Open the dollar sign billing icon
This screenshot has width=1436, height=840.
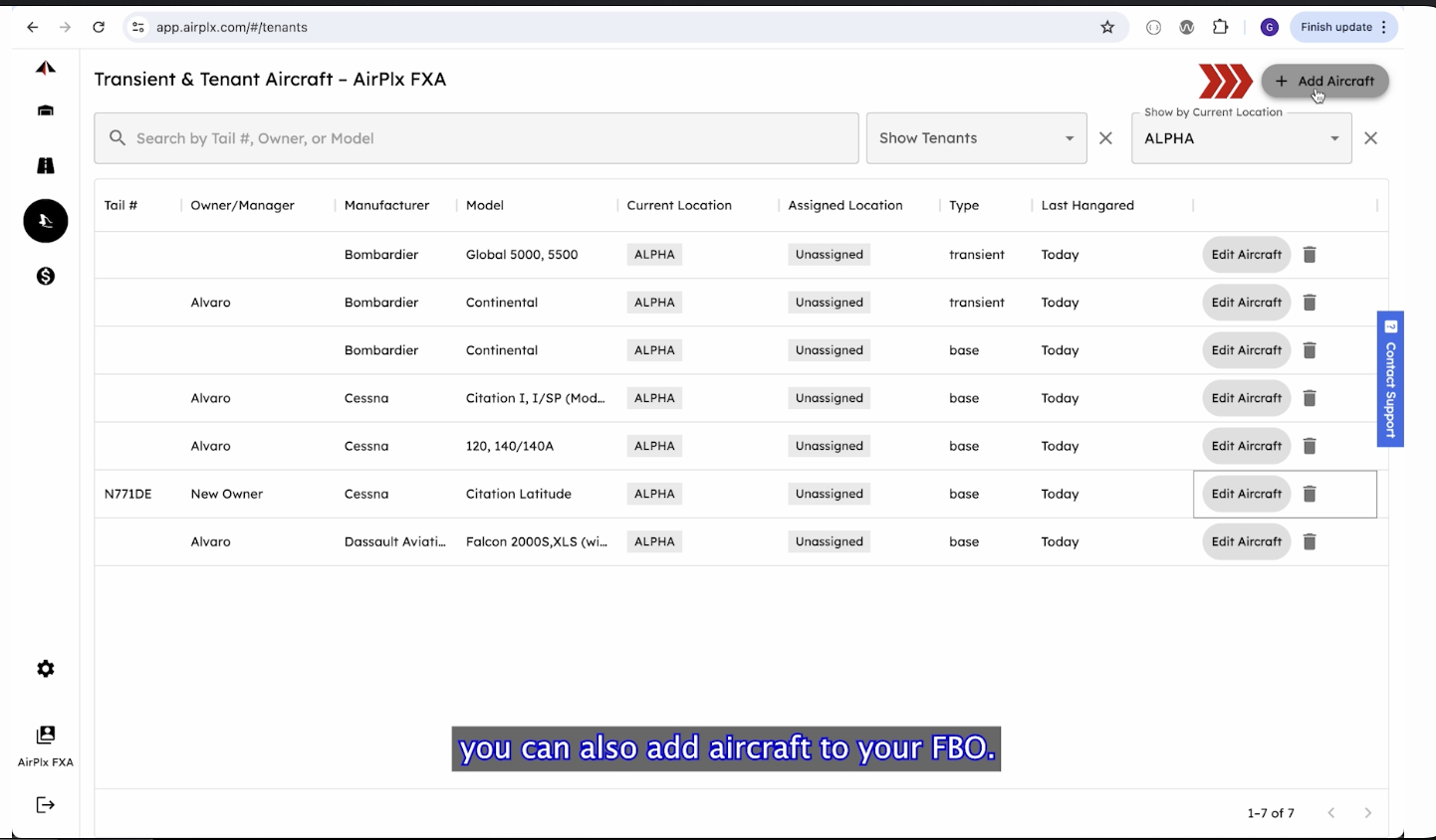[x=46, y=277]
